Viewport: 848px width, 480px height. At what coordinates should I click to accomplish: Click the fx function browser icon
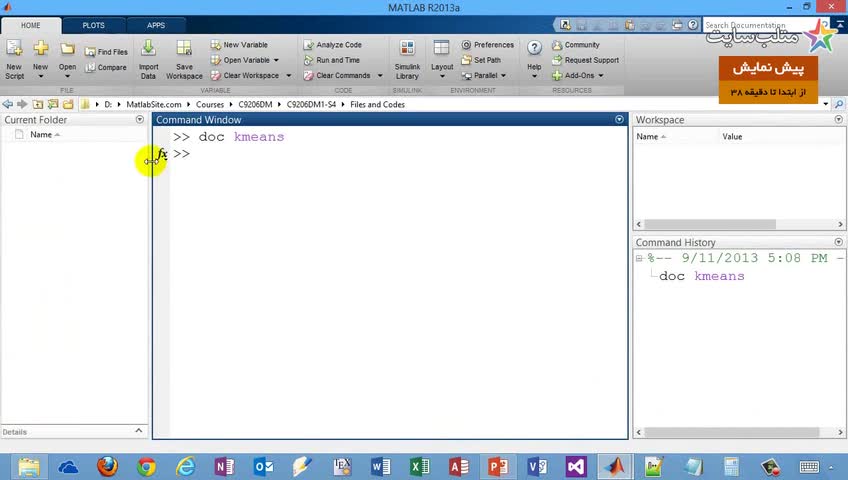[162, 154]
